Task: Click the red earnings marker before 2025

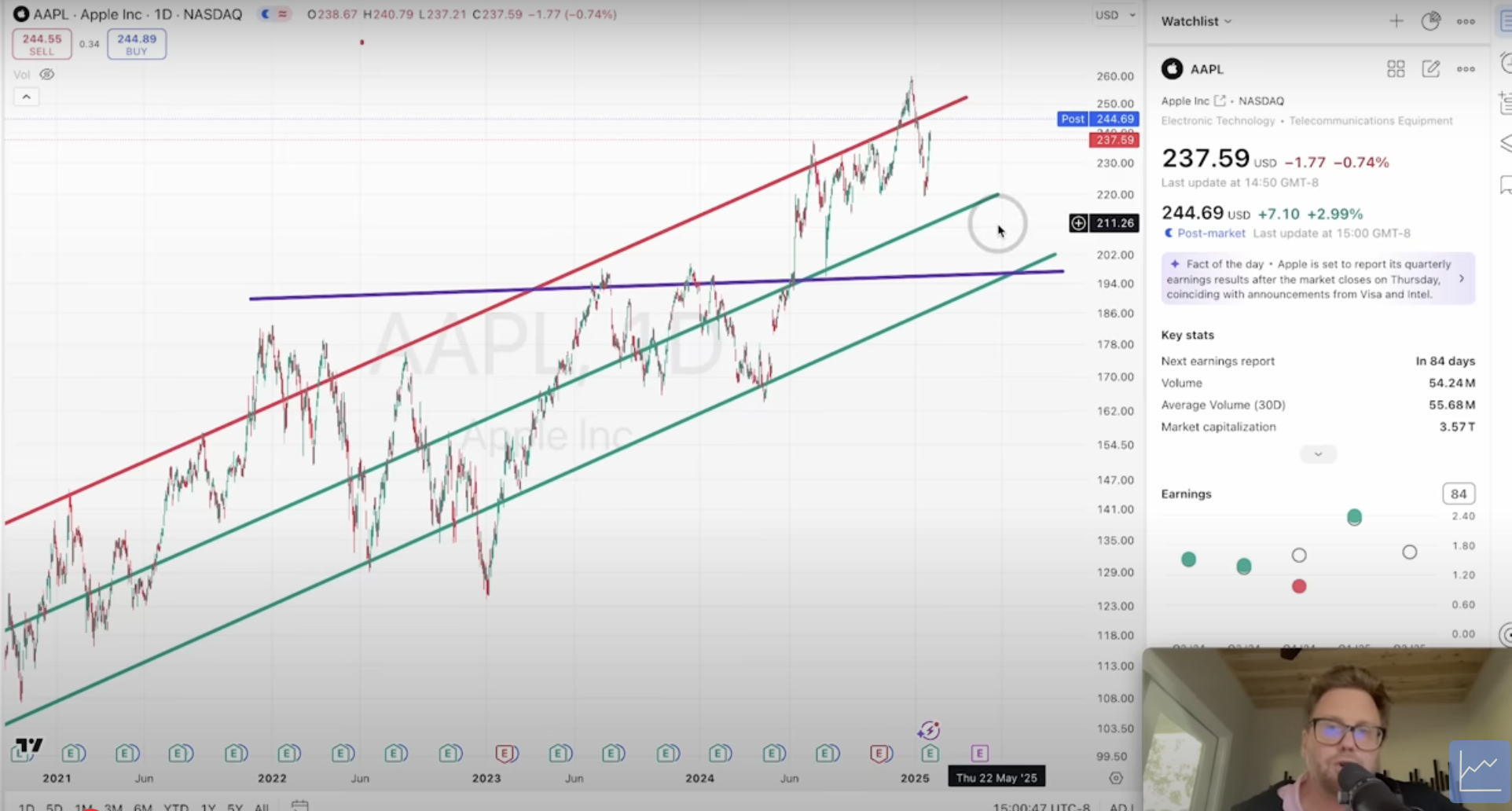Action: pyautogui.click(x=881, y=754)
